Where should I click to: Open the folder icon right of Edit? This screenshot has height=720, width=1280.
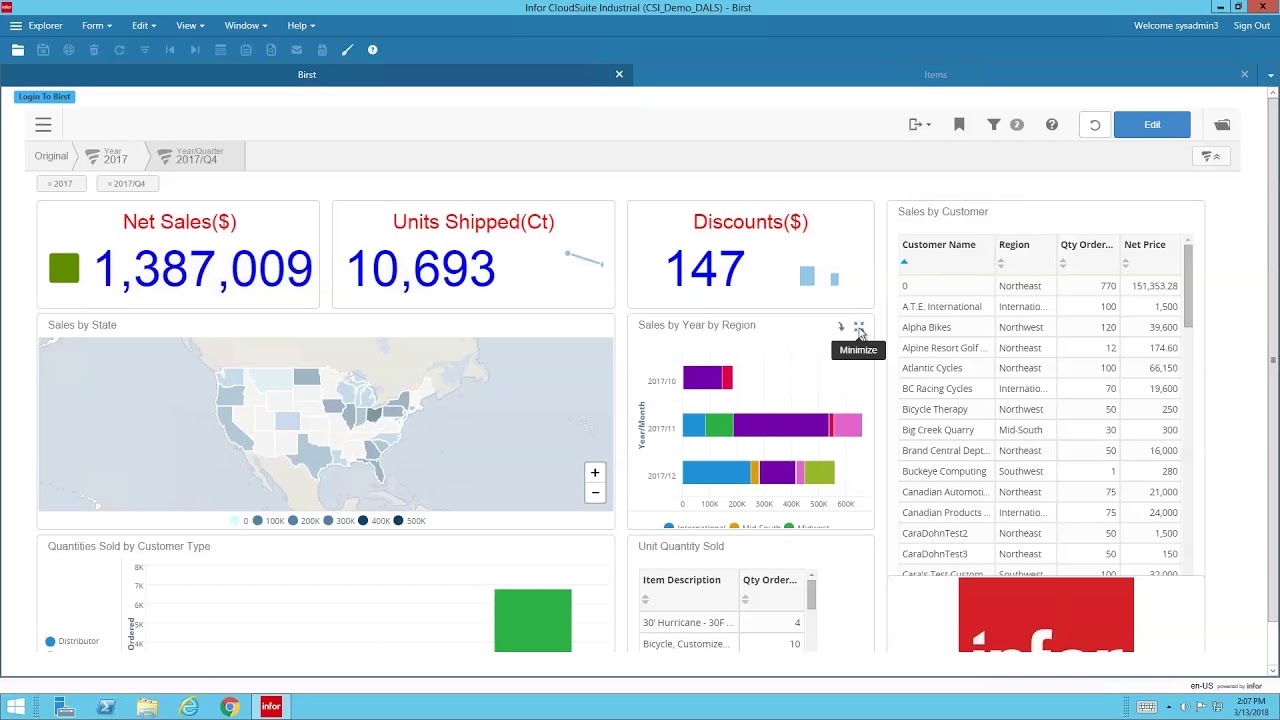(x=1222, y=125)
